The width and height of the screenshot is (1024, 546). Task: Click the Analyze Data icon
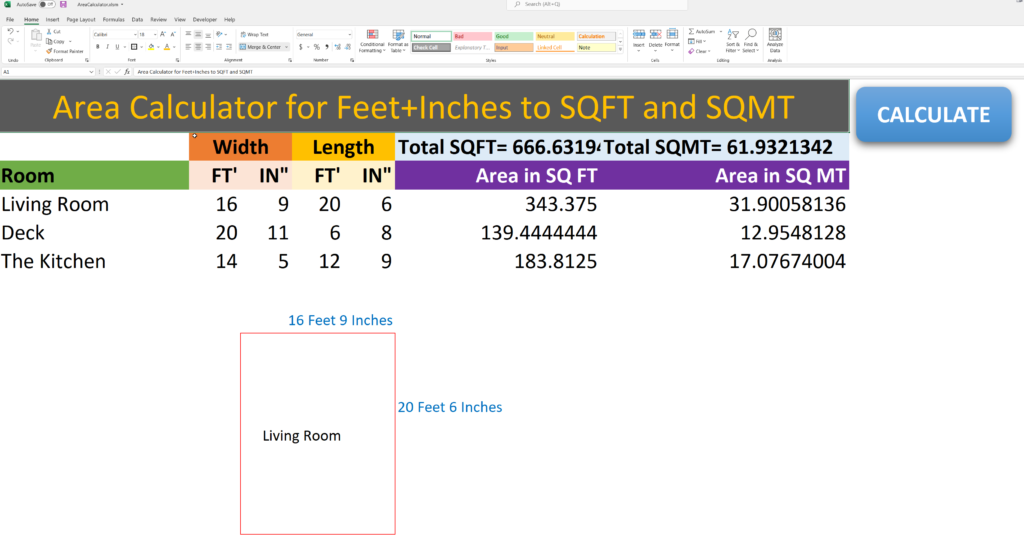(x=775, y=40)
